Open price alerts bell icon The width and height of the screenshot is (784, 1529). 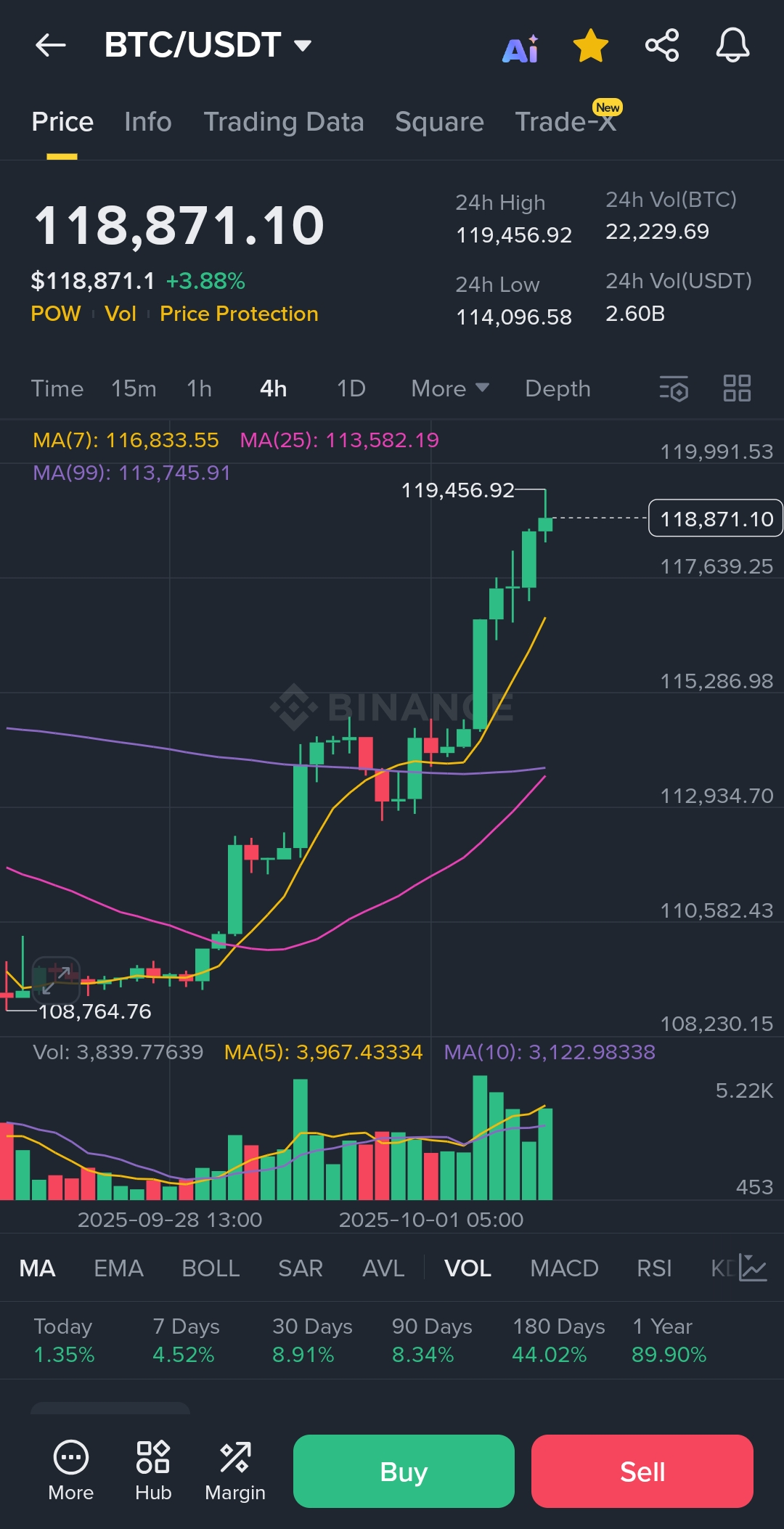(732, 46)
